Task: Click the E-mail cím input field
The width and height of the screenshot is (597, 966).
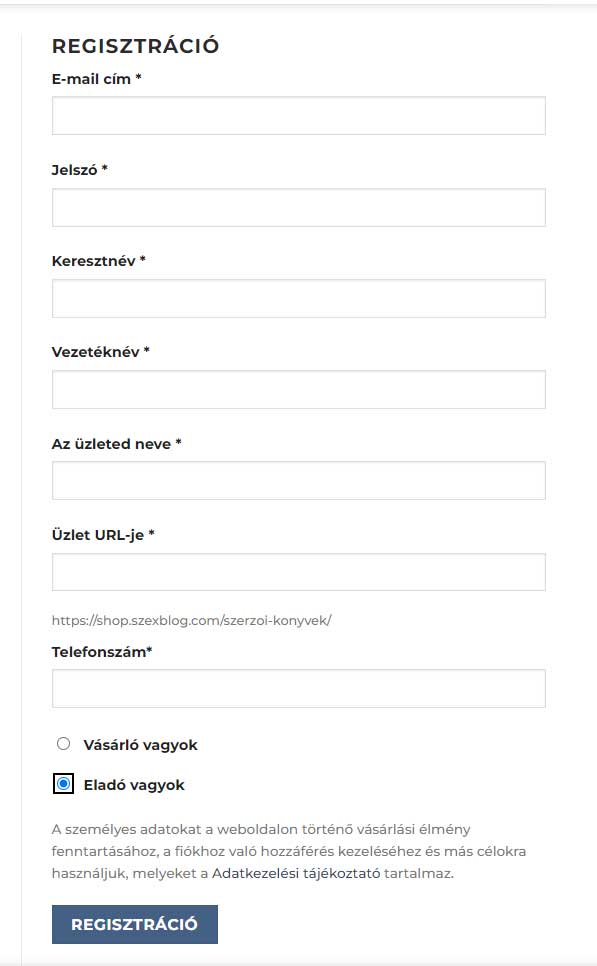Action: coord(298,115)
